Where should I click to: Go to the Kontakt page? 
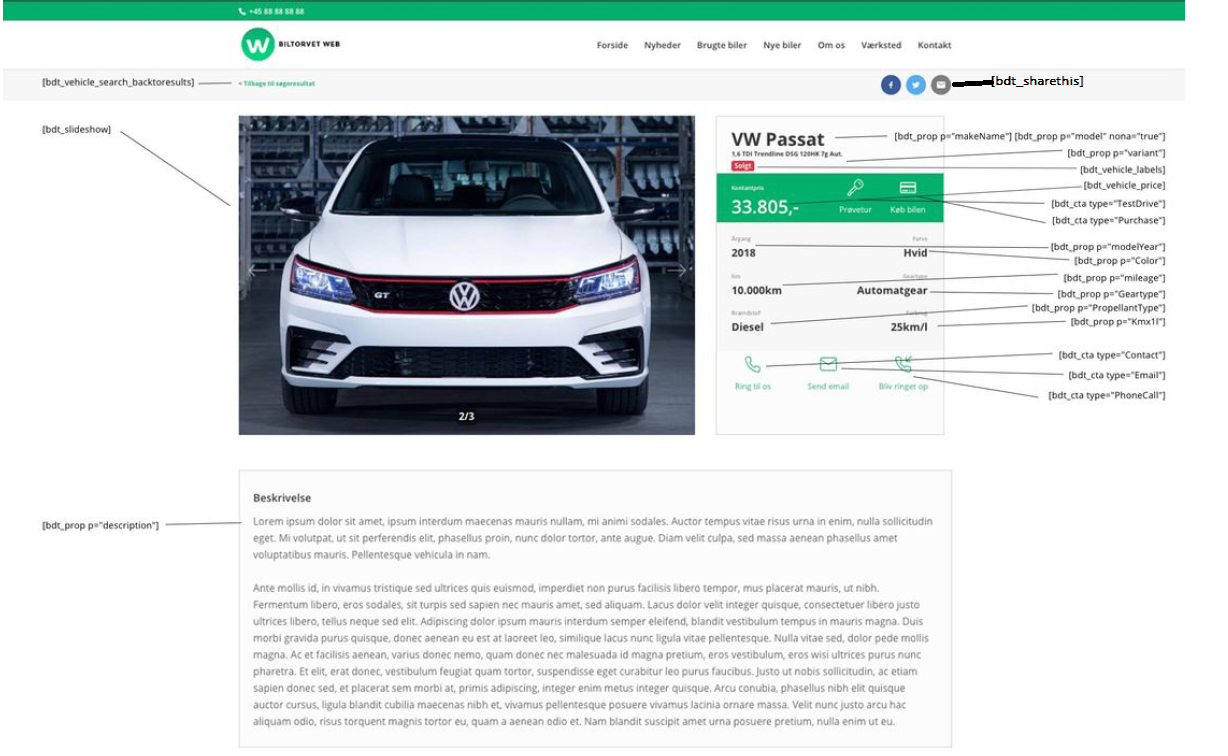(934, 45)
